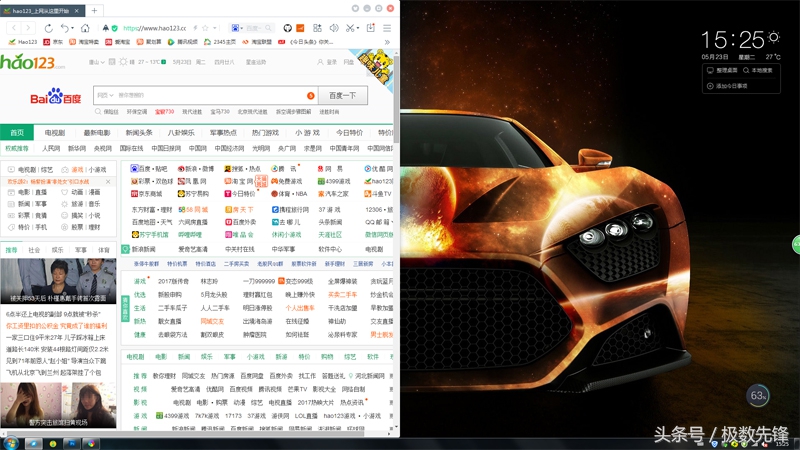This screenshot has width=800, height=450.
Task: Click the lightning speed-mode icon in address bar
Action: 195,28
